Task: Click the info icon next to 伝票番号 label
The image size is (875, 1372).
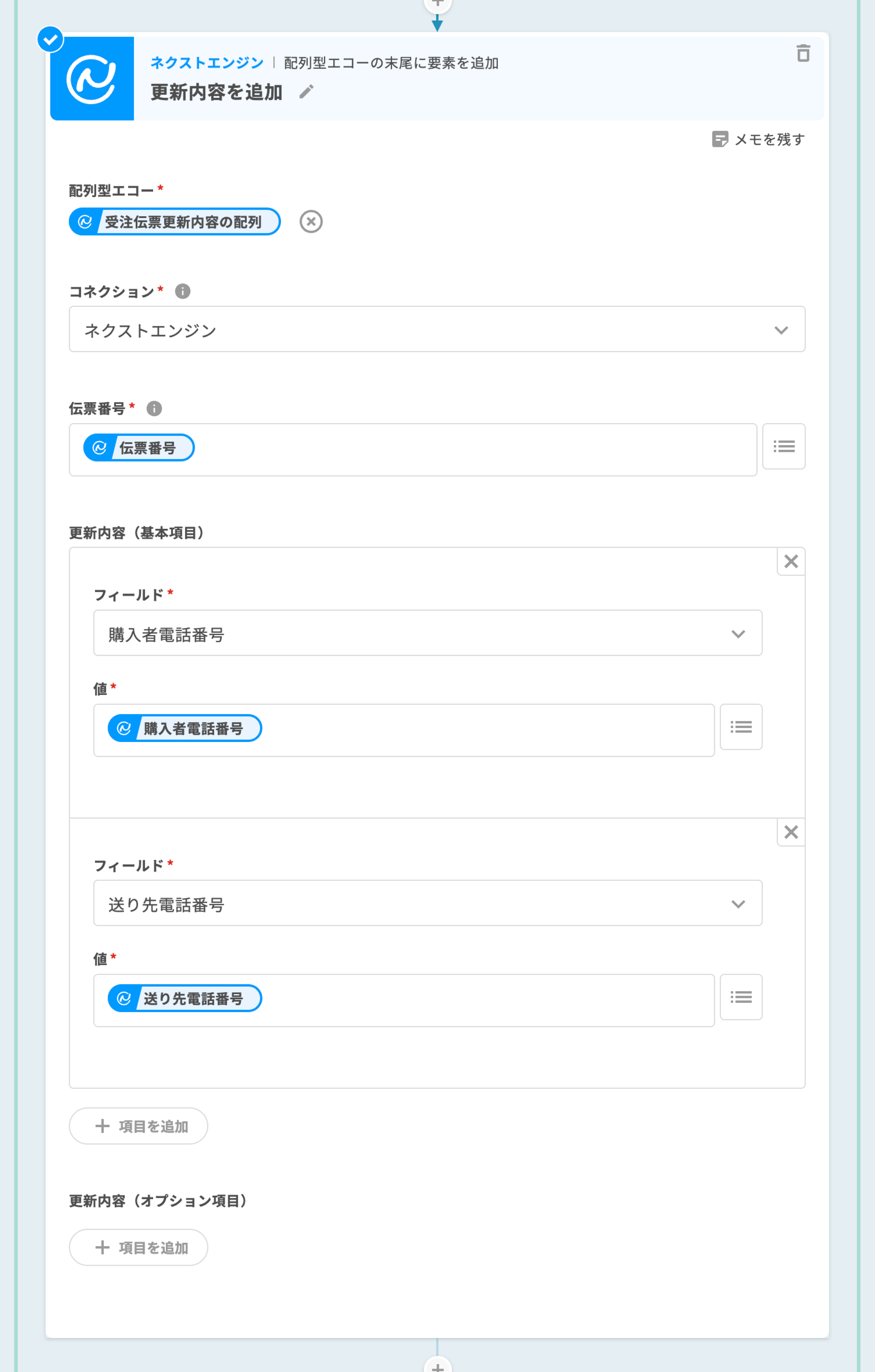Action: tap(154, 408)
